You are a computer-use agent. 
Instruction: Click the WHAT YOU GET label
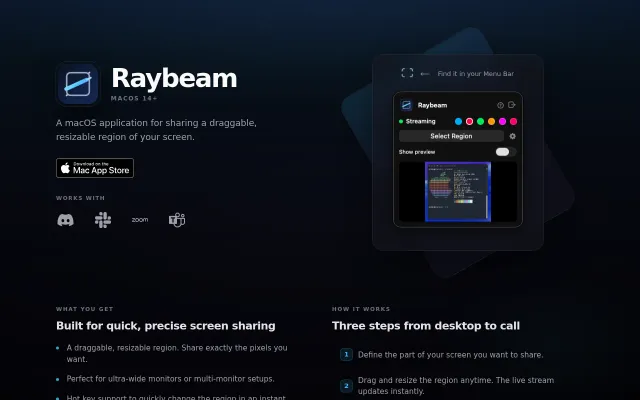pyautogui.click(x=84, y=309)
